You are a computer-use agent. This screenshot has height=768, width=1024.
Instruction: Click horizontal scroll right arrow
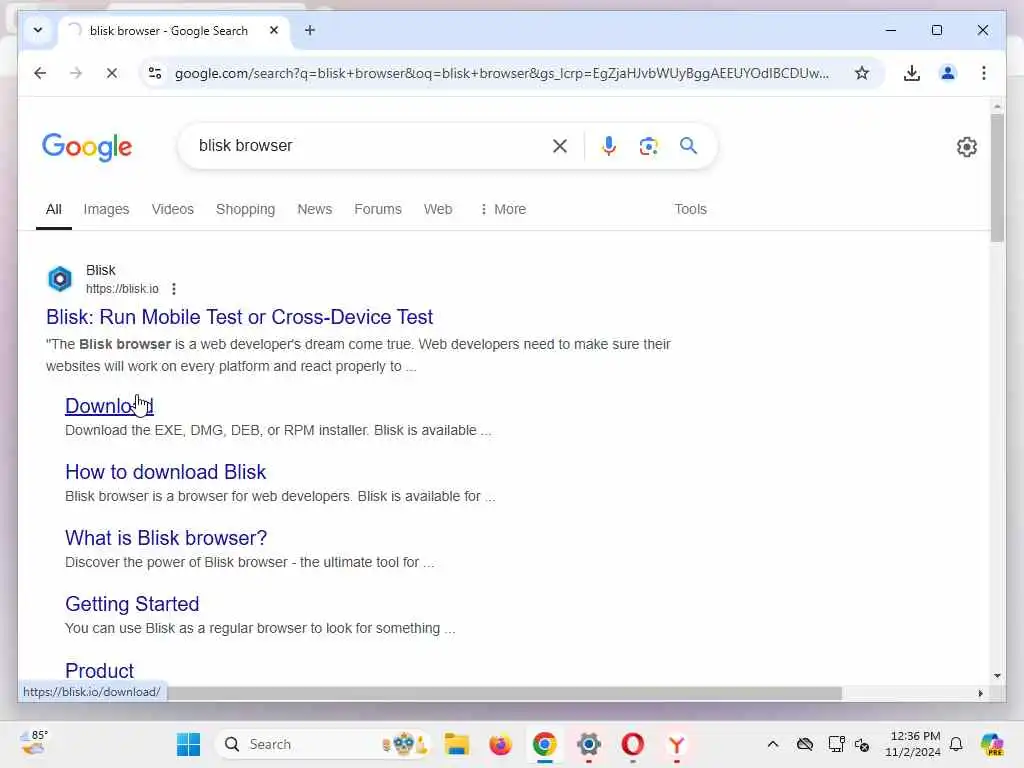click(980, 693)
